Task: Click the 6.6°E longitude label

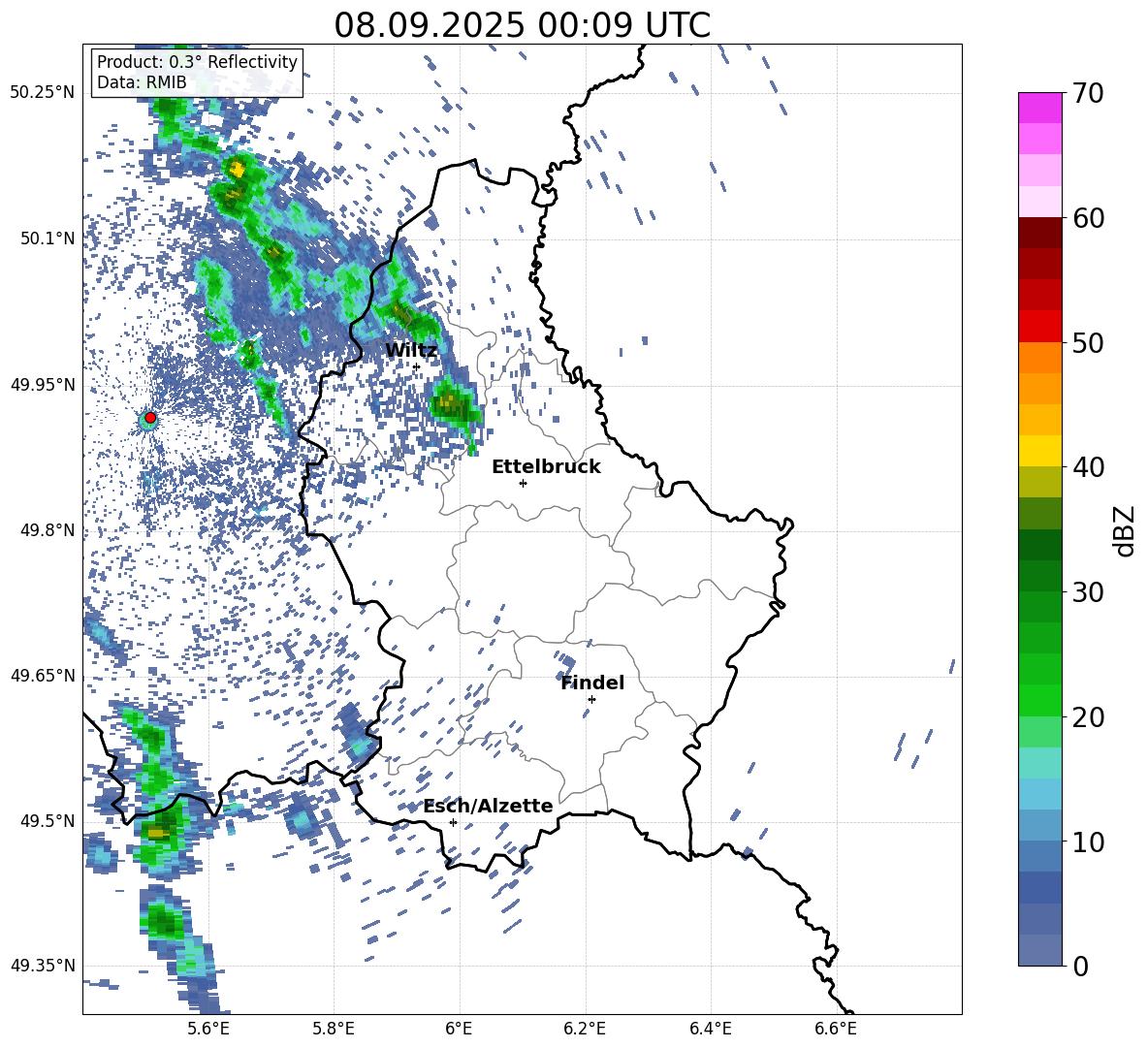Action: (836, 1029)
